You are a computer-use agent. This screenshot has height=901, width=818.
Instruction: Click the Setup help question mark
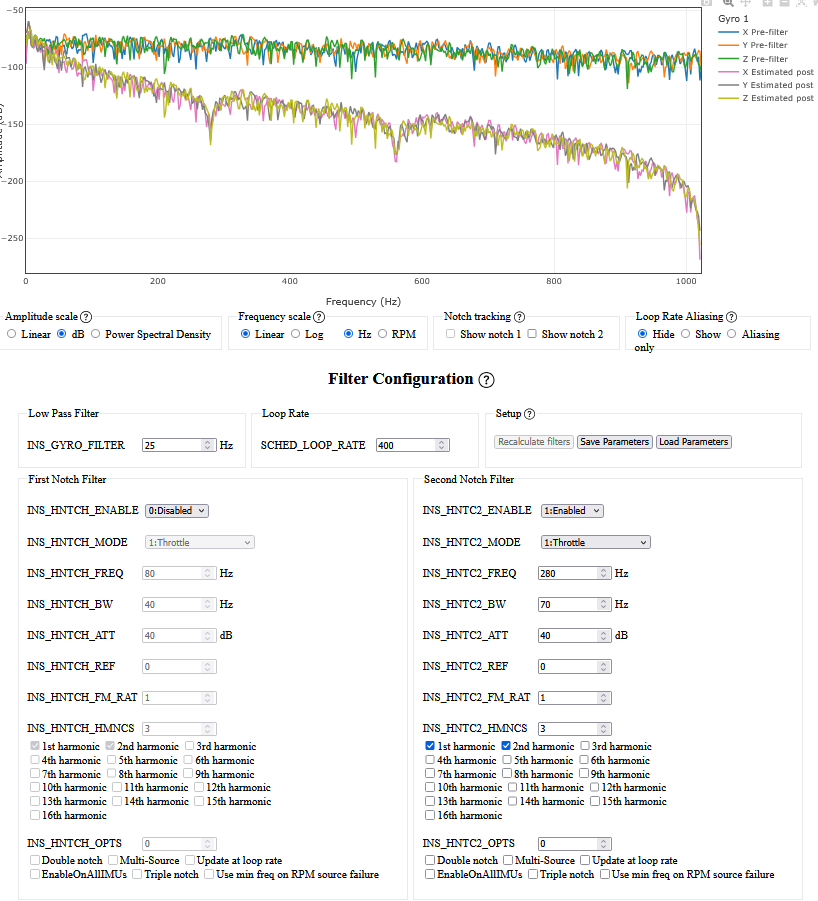(x=529, y=414)
